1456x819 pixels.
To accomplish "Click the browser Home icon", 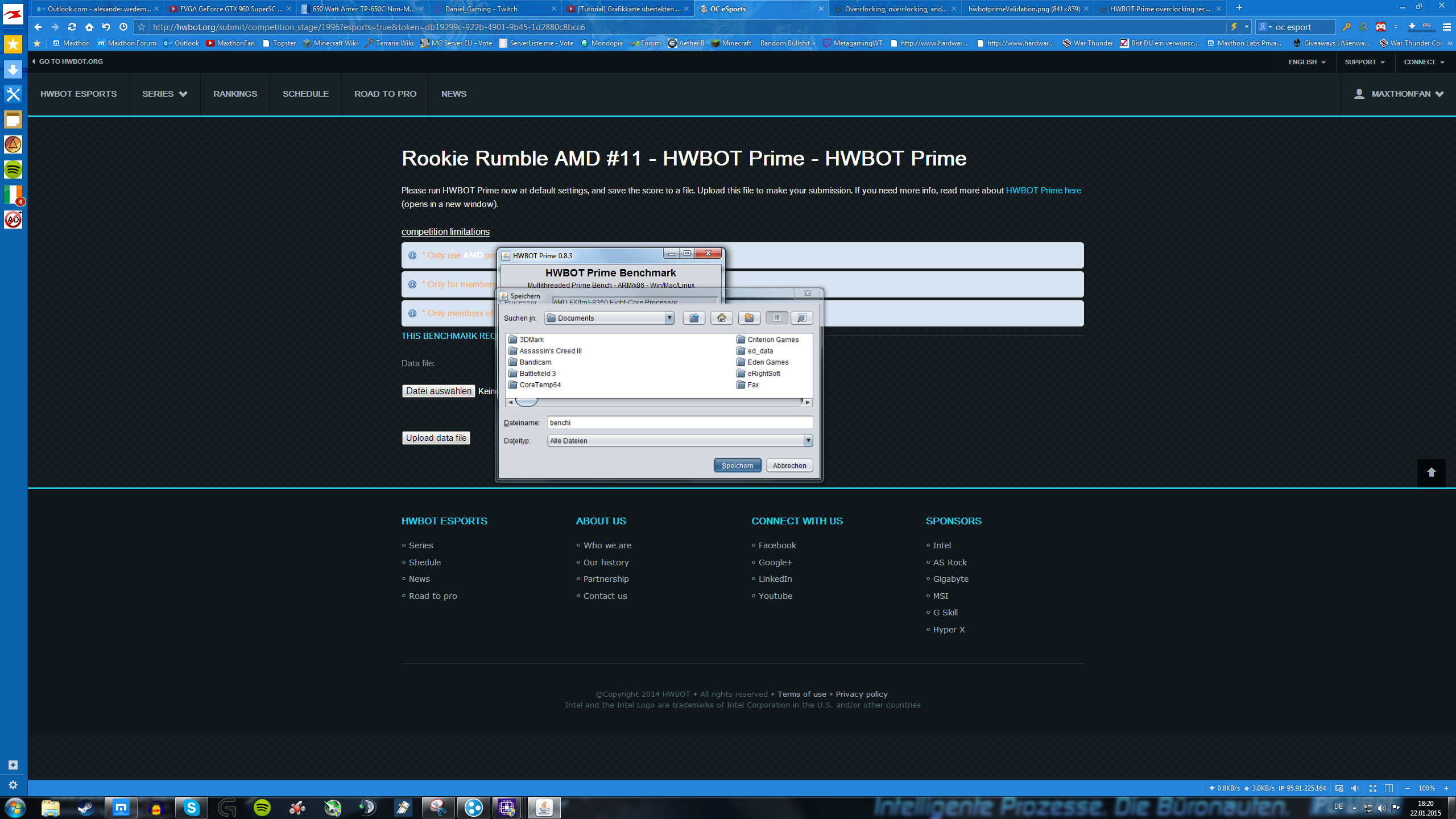I will pos(89,27).
